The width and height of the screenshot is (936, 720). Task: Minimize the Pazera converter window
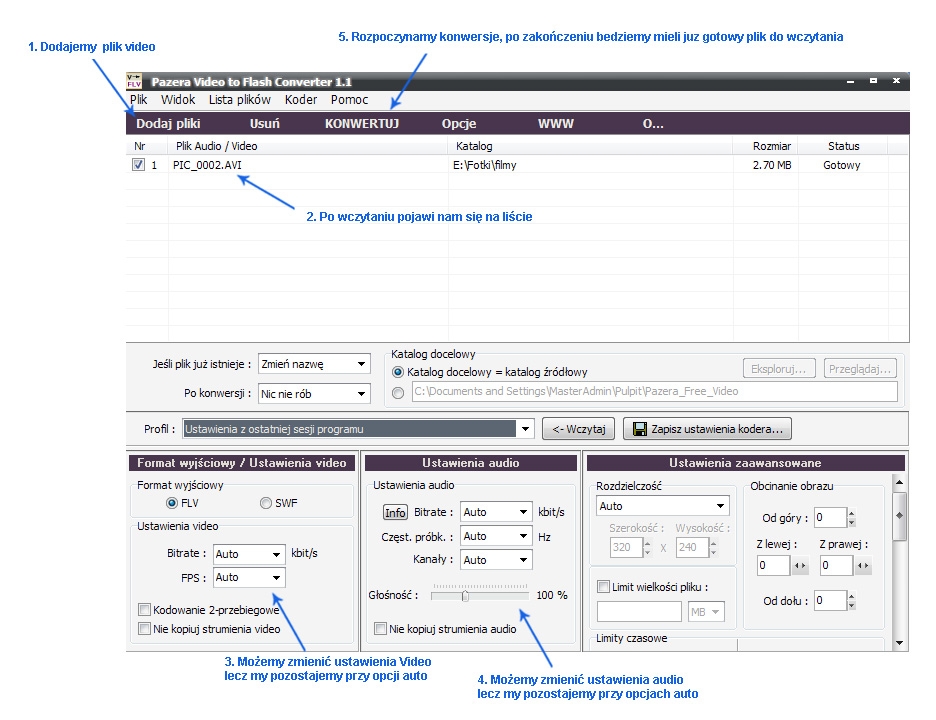click(850, 81)
